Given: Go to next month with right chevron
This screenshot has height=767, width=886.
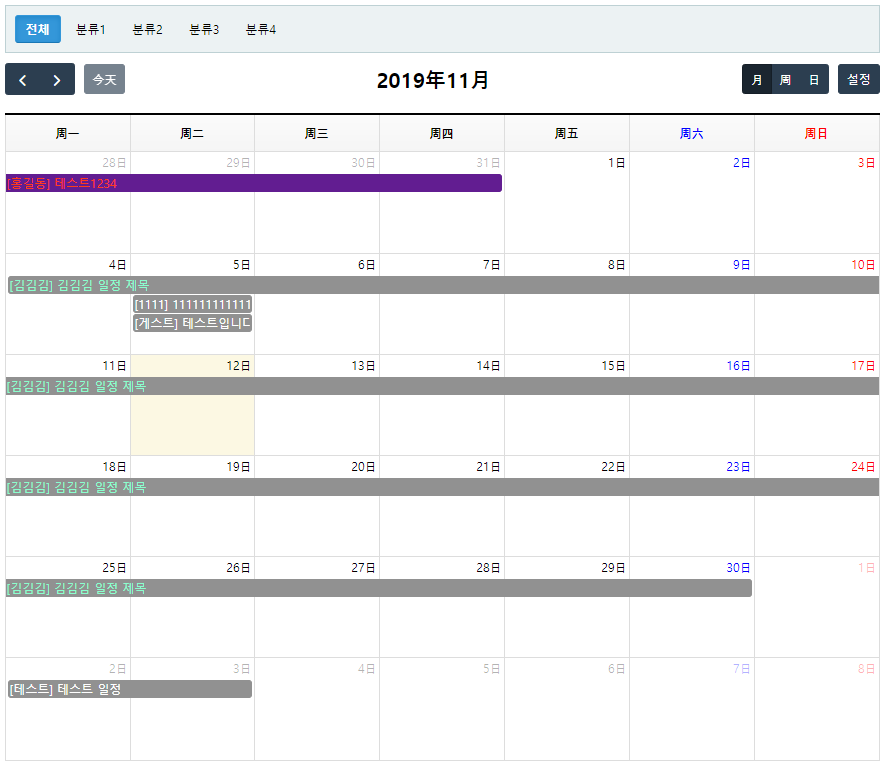Looking at the screenshot, I should coord(57,80).
